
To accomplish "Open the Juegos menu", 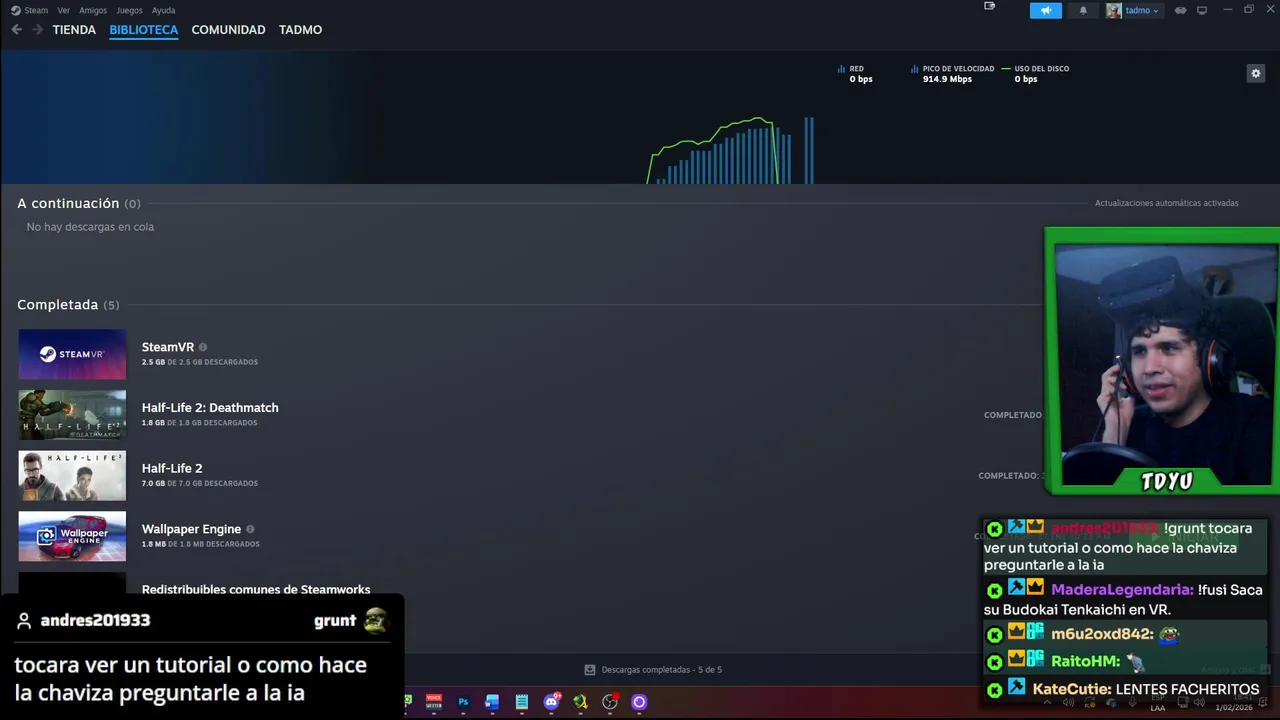I will [129, 10].
